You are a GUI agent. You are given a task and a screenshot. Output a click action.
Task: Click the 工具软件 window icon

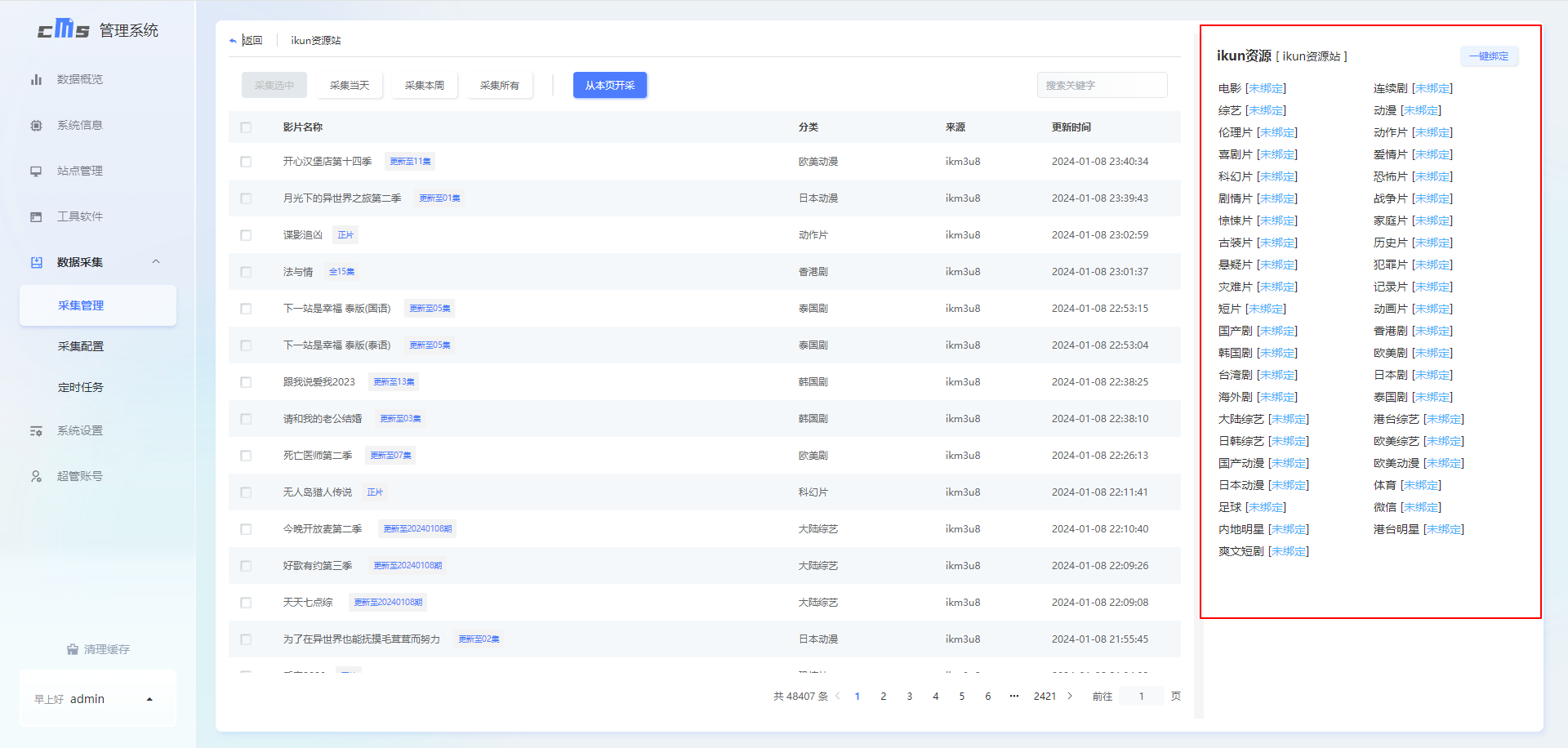[x=36, y=216]
